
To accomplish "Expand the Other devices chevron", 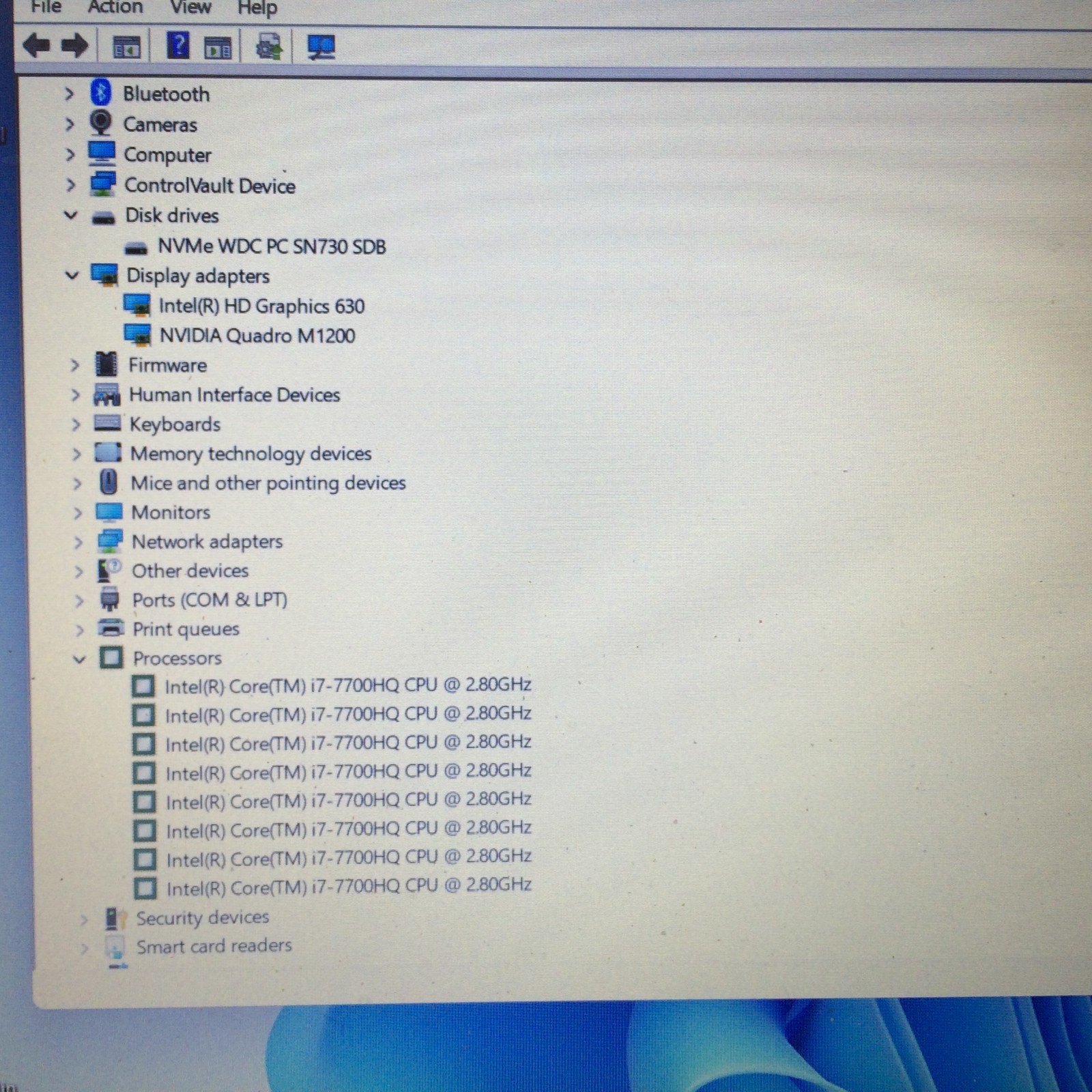I will coord(79,571).
